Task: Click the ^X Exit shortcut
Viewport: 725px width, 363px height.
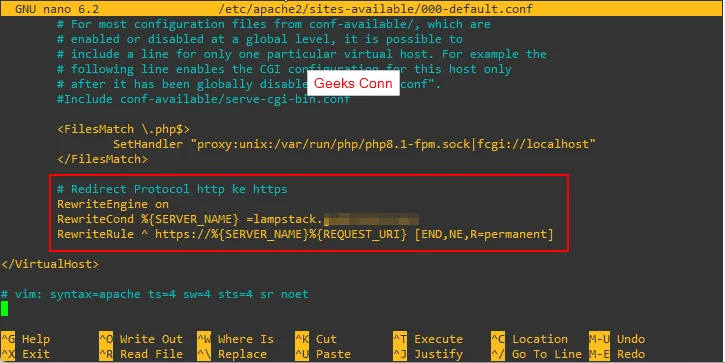Action: (25, 354)
